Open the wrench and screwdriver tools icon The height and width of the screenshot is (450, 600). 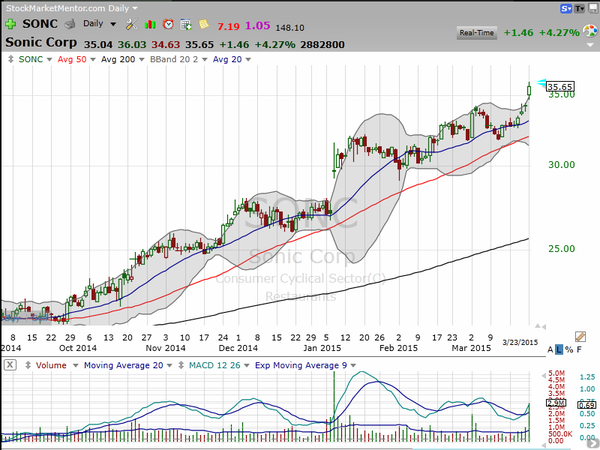pyautogui.click(x=131, y=24)
